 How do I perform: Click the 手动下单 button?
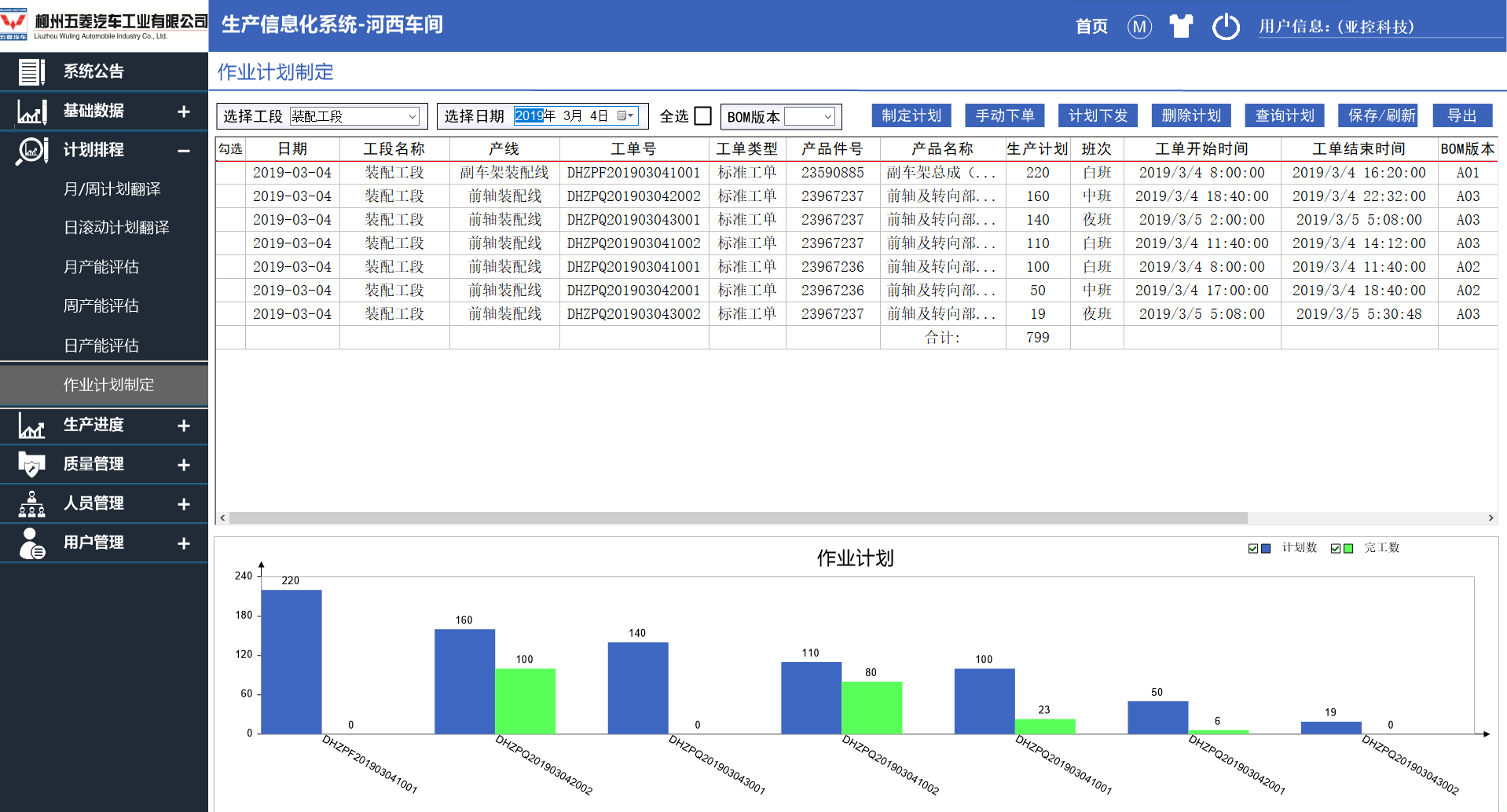point(1005,115)
